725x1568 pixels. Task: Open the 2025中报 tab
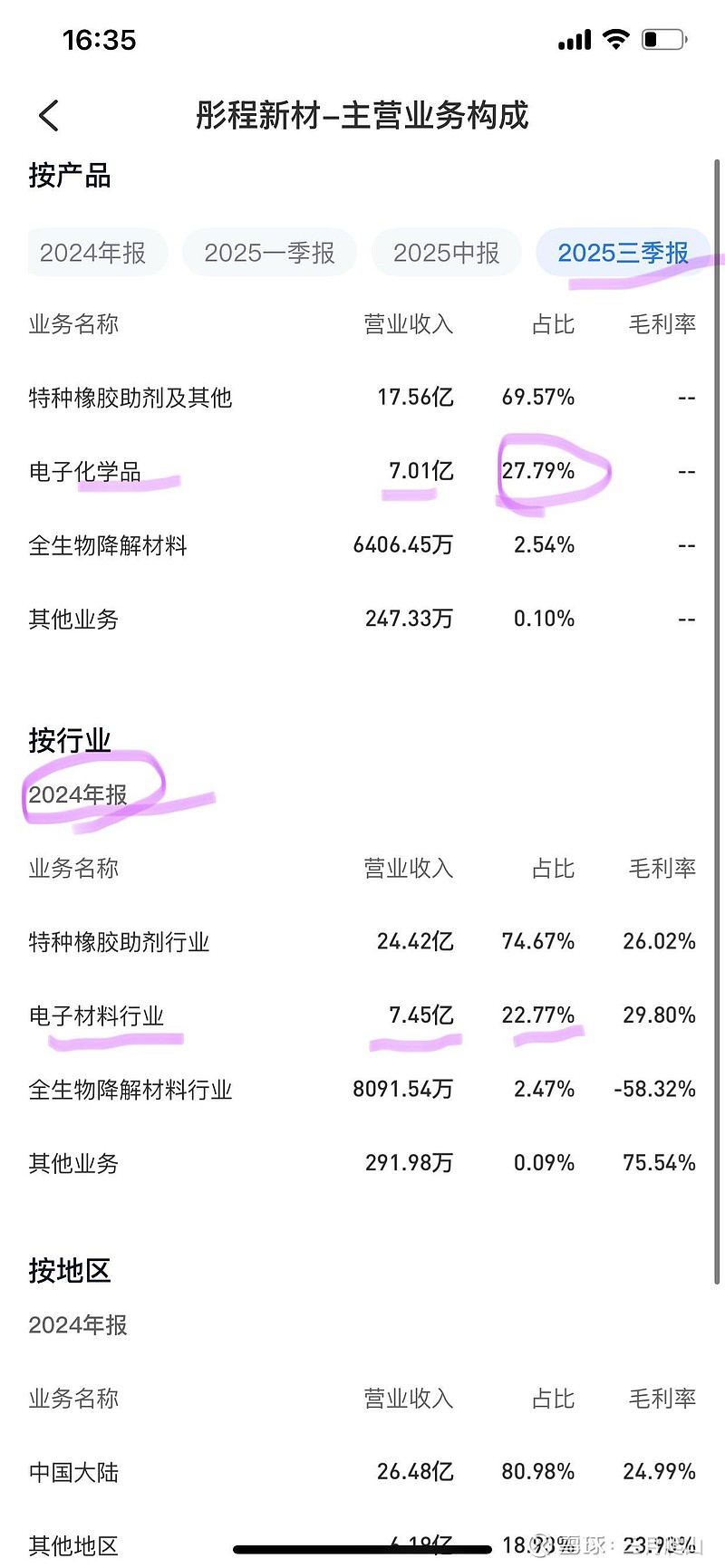447,253
